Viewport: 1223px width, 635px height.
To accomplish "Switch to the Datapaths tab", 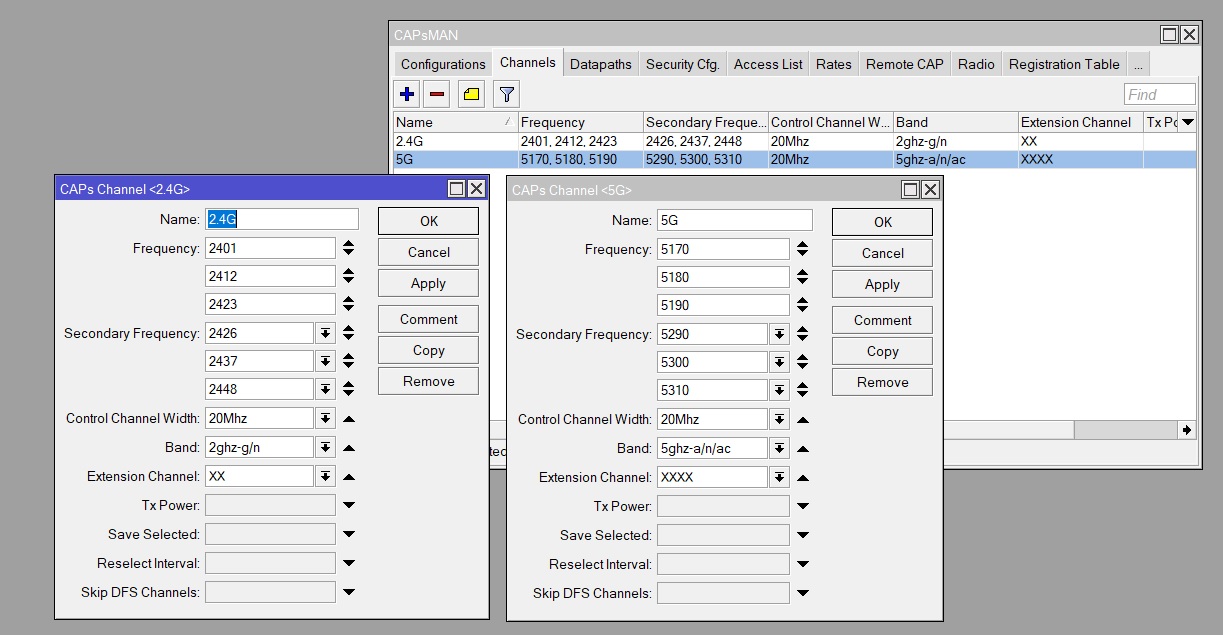I will (600, 64).
